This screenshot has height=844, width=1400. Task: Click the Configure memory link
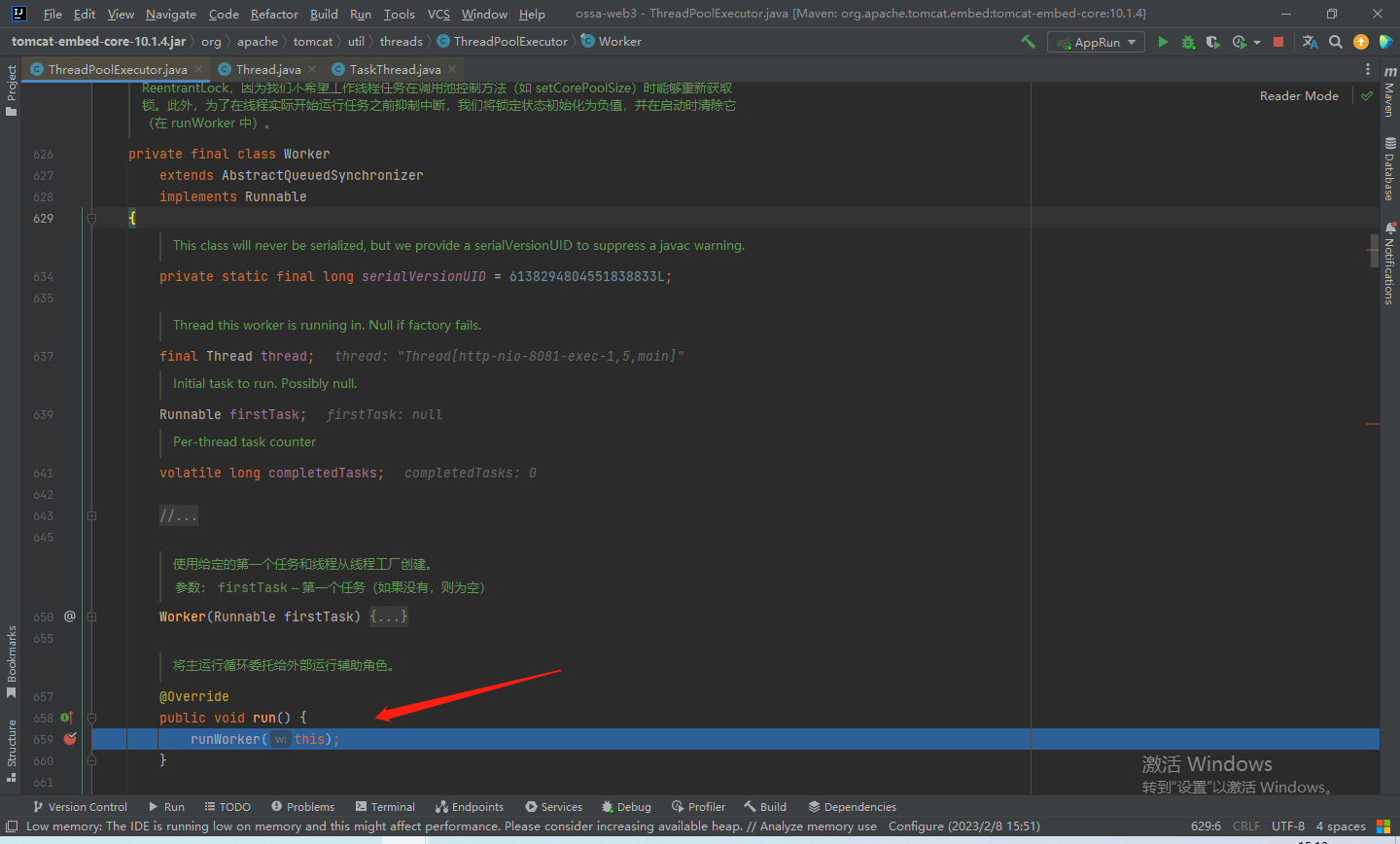click(x=915, y=826)
